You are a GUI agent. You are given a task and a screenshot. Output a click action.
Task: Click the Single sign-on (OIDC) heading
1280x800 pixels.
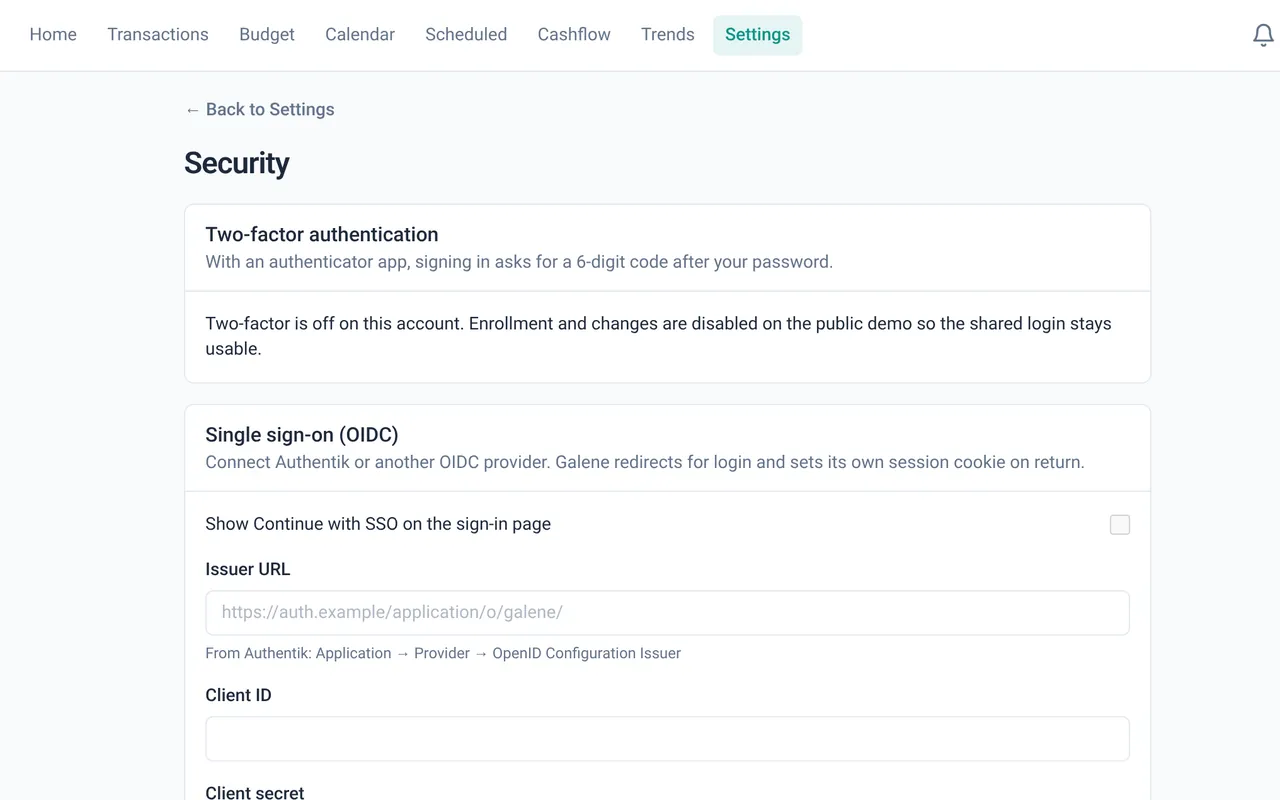[x=302, y=435]
